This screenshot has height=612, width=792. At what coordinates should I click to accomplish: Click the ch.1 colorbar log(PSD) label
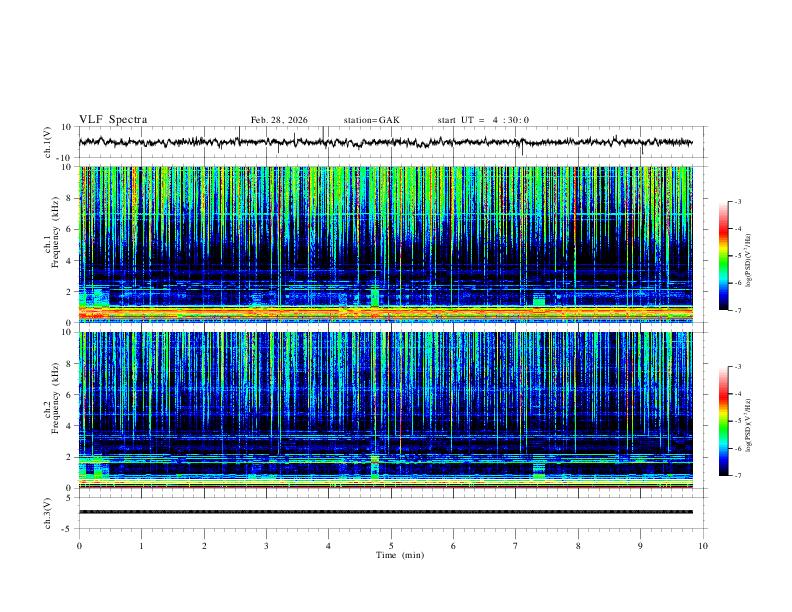click(749, 261)
